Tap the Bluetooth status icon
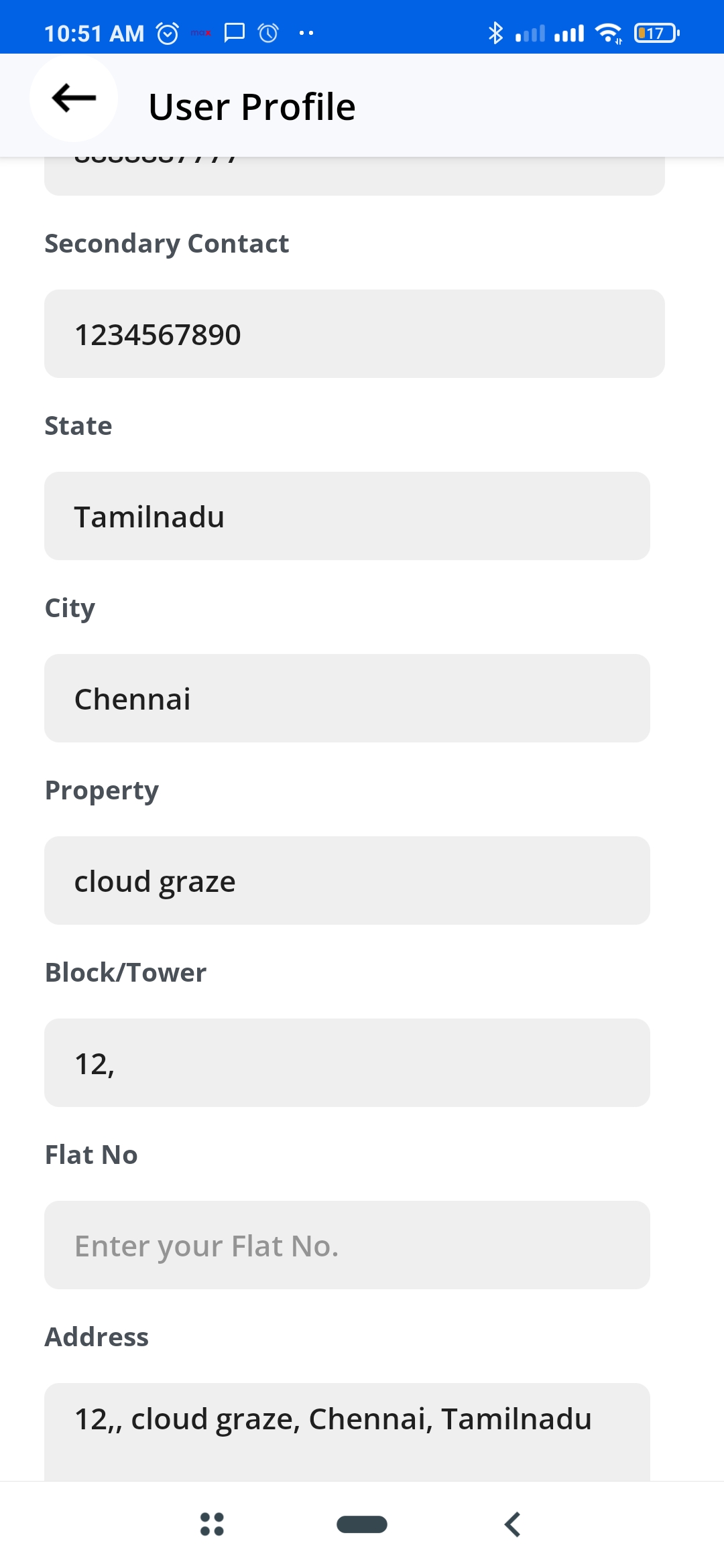This screenshot has width=724, height=1568. tap(495, 33)
